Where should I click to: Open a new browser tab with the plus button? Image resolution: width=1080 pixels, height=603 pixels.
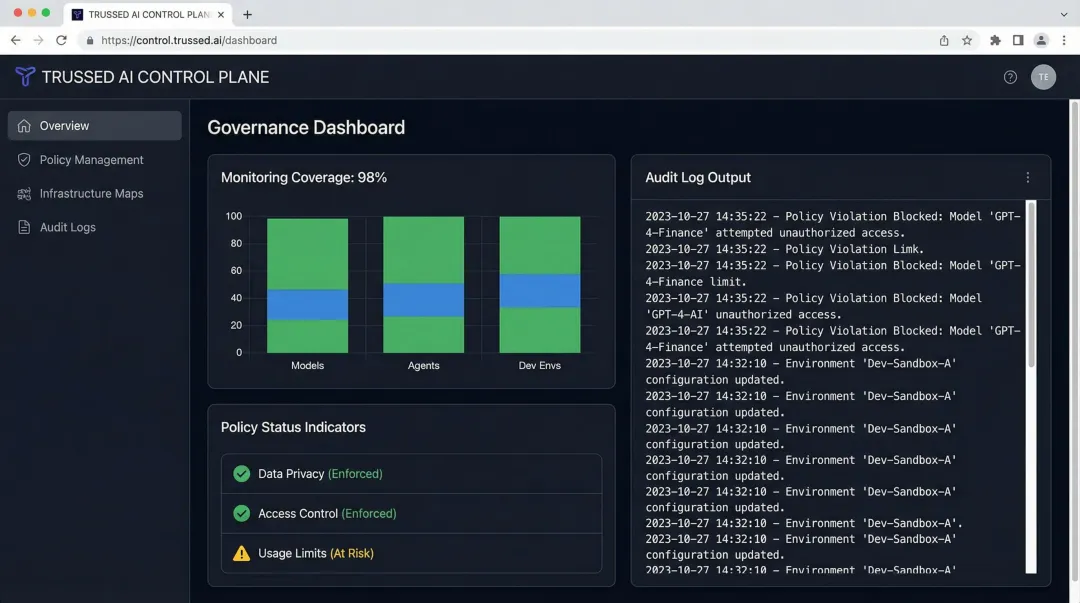click(x=246, y=14)
